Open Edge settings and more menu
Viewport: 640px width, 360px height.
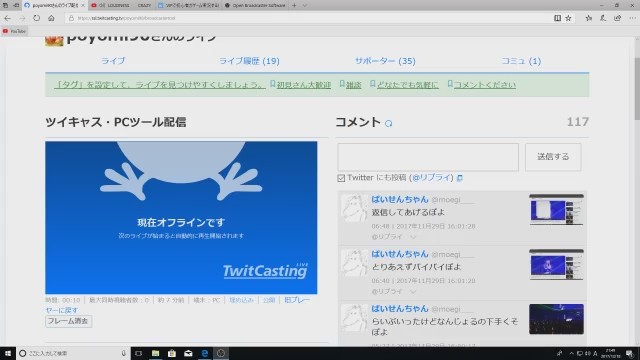pos(632,18)
